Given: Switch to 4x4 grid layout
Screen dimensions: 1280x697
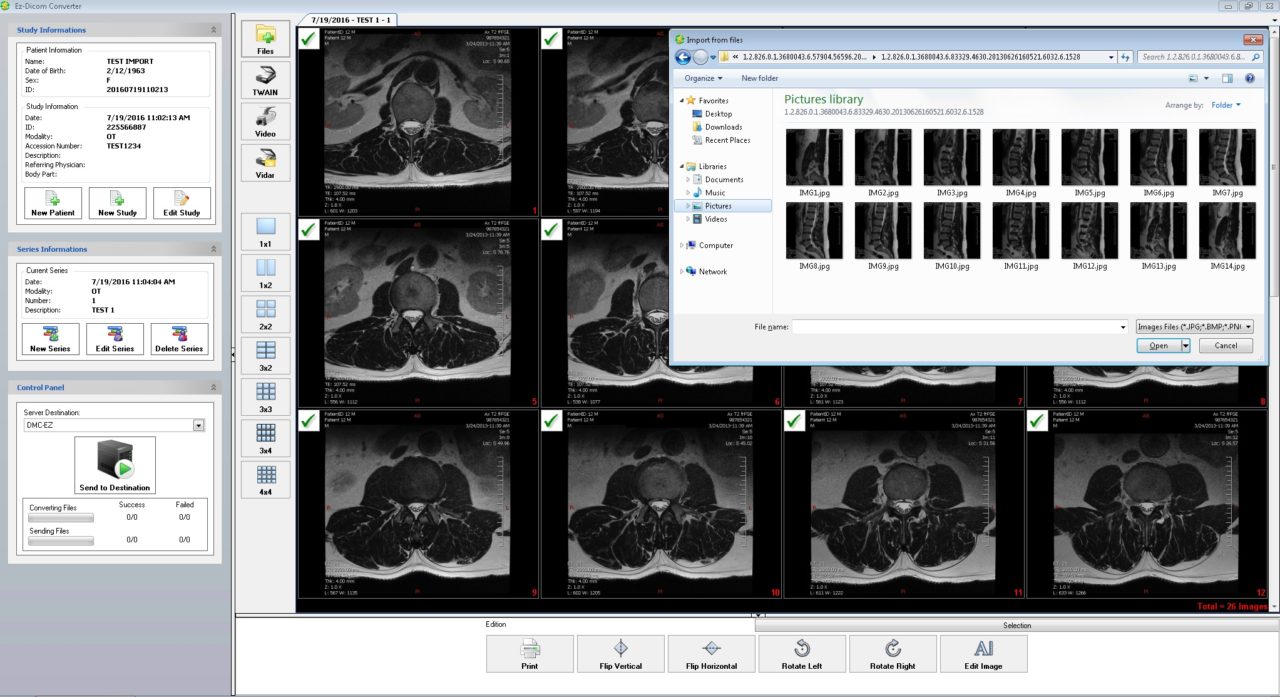Looking at the screenshot, I should pyautogui.click(x=265, y=479).
